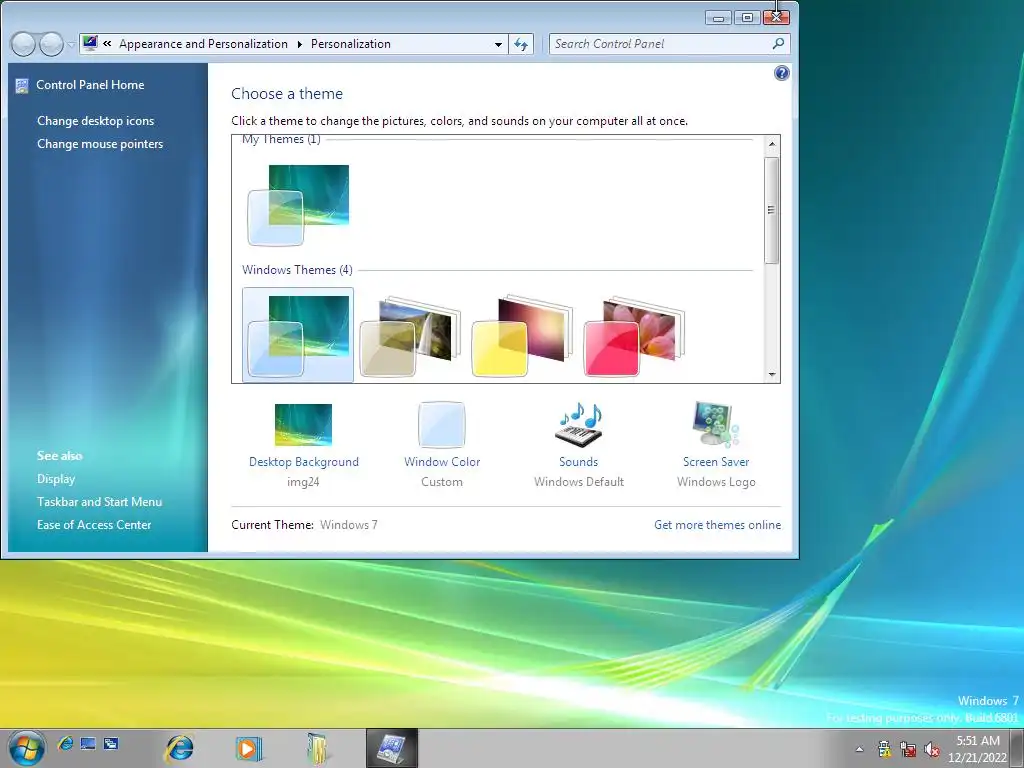The height and width of the screenshot is (768, 1024).
Task: Open large Internet Explorer taskbar icon
Action: (x=179, y=748)
